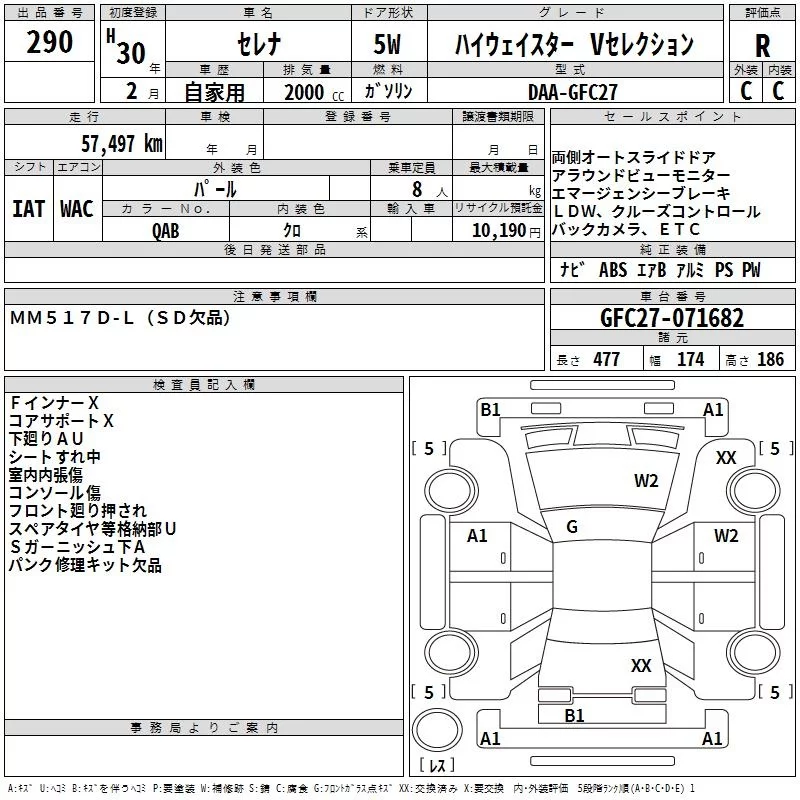Screen dimensions: 800x800
Task: Click the ABS equipment entry
Action: coord(613,270)
